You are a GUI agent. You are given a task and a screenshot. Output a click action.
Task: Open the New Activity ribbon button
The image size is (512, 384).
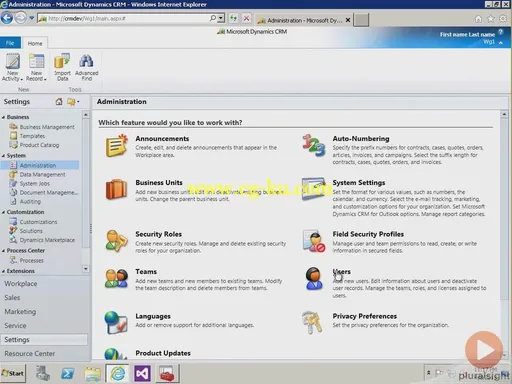coord(12,67)
